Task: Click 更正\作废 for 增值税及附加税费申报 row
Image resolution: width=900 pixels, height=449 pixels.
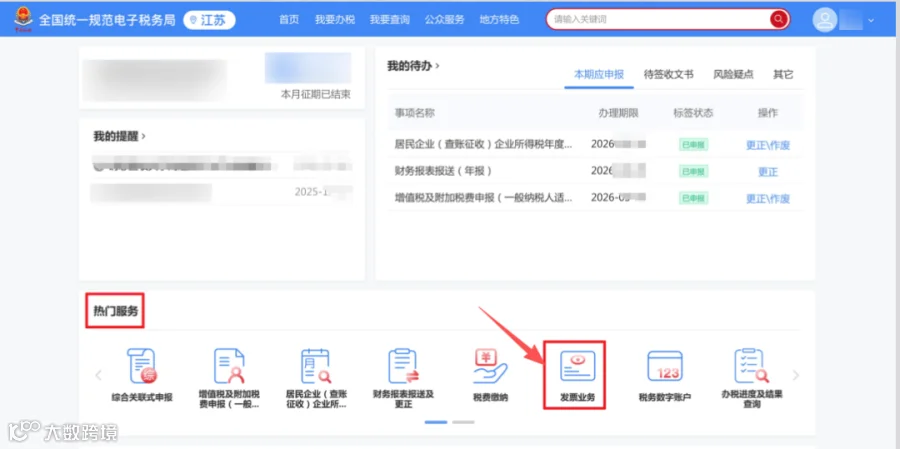Action: pos(768,199)
